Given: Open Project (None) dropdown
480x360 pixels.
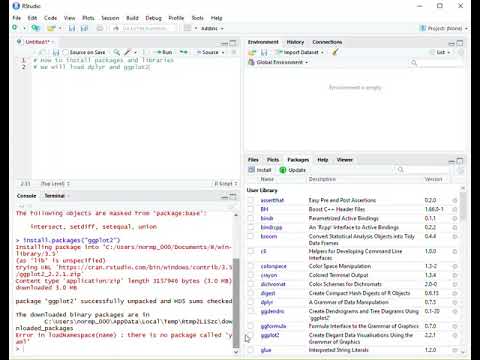Looking at the screenshot, I should click(x=443, y=28).
